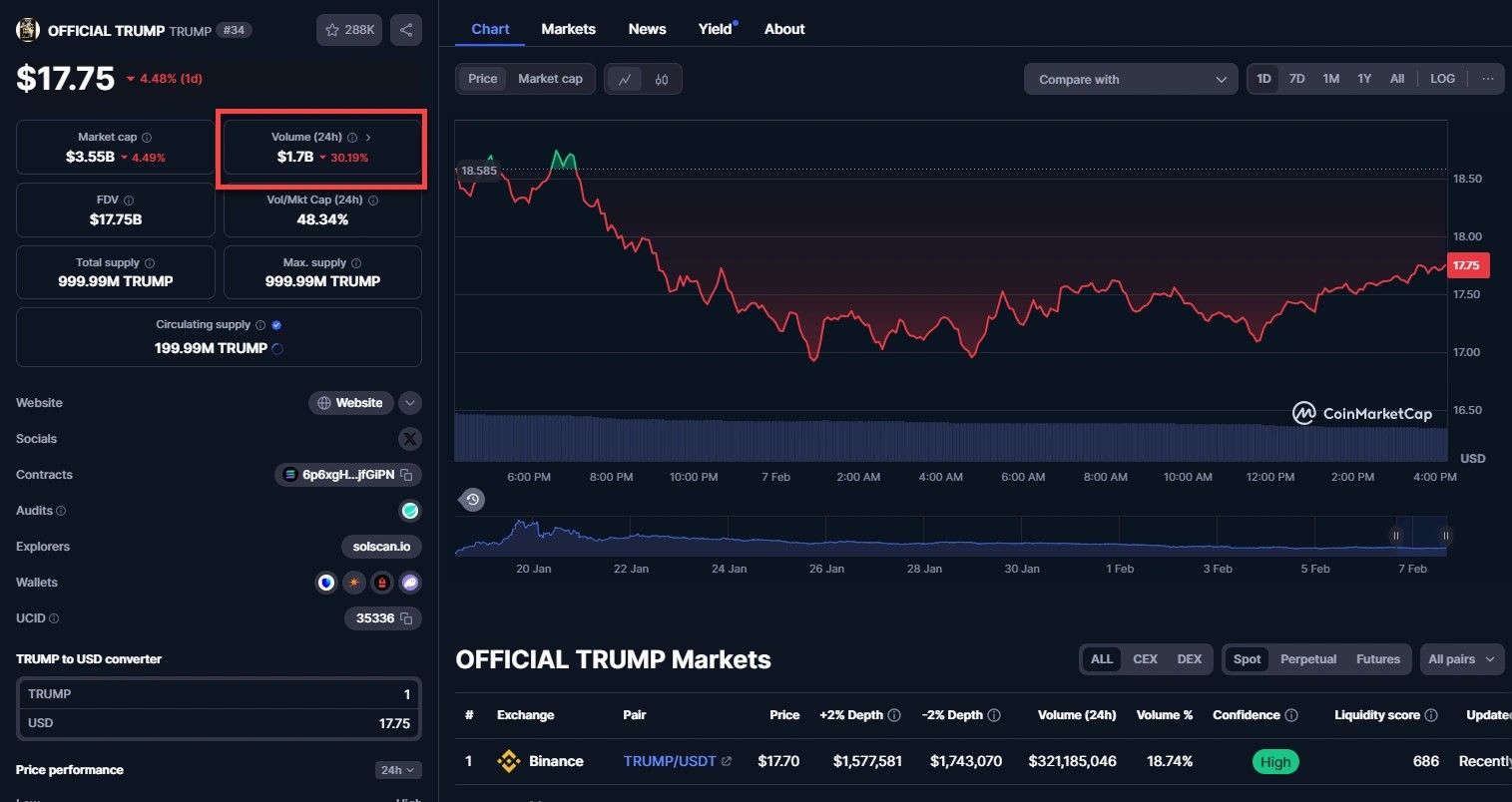Click the Circulating supply info icon
The image size is (1512, 802).
coord(260,325)
